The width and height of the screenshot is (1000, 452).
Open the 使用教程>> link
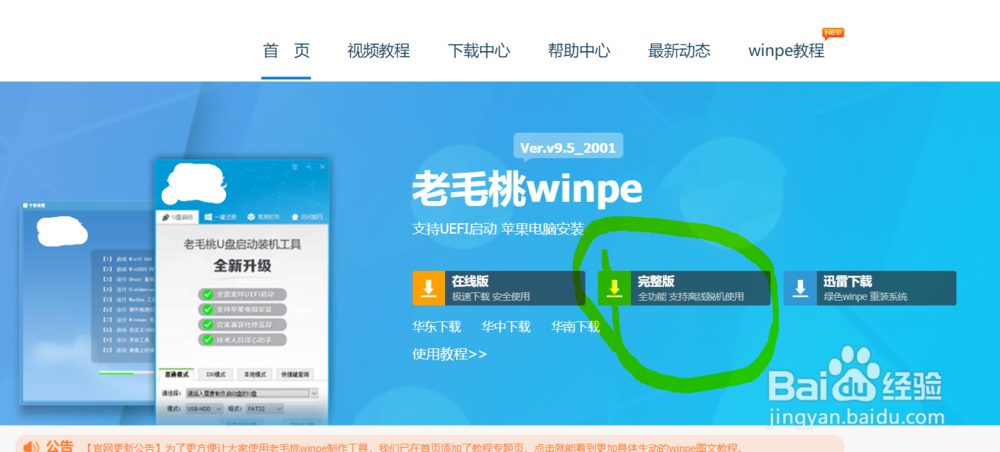(x=450, y=354)
